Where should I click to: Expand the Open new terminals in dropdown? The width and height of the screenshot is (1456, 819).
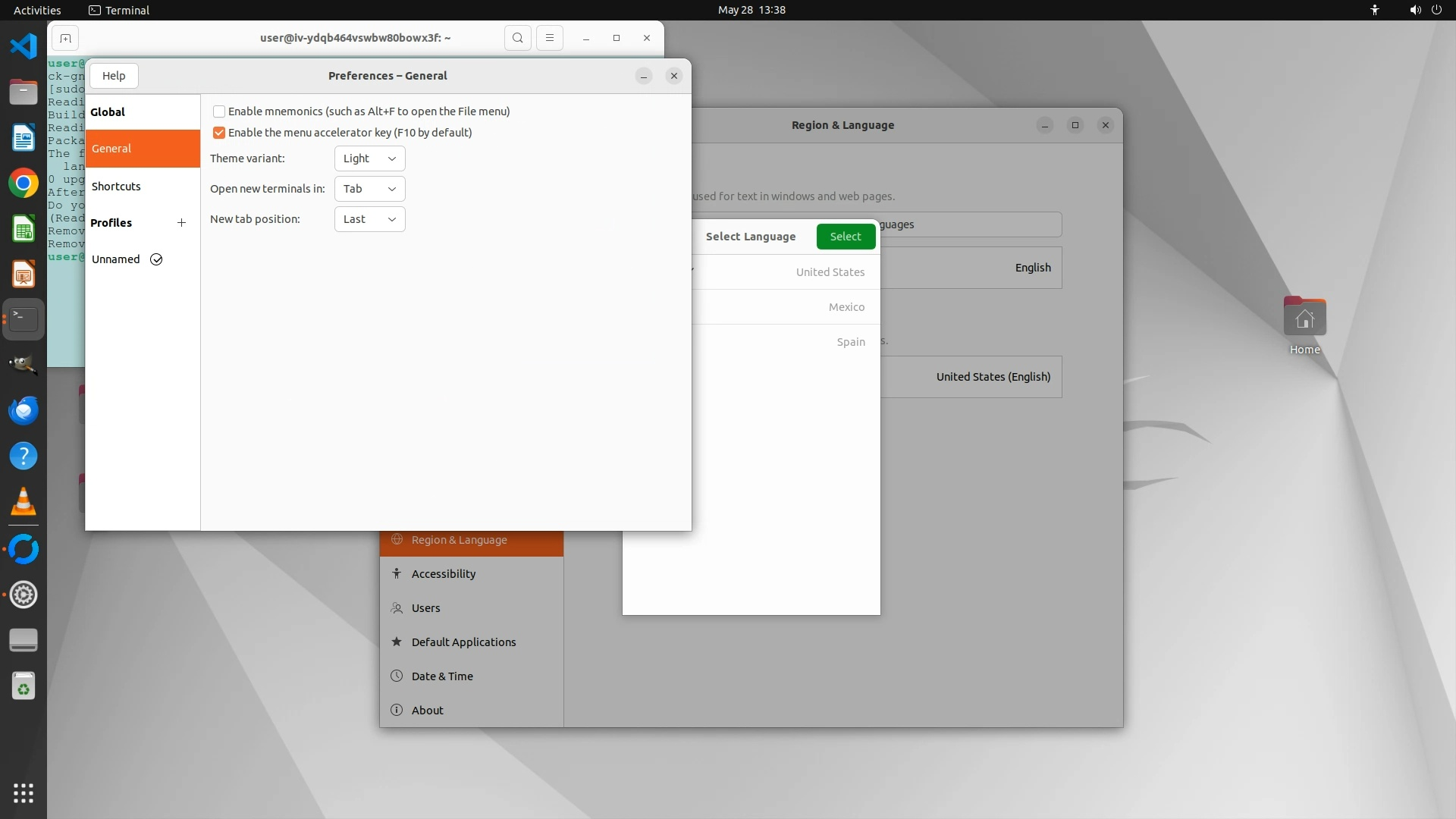click(x=369, y=189)
